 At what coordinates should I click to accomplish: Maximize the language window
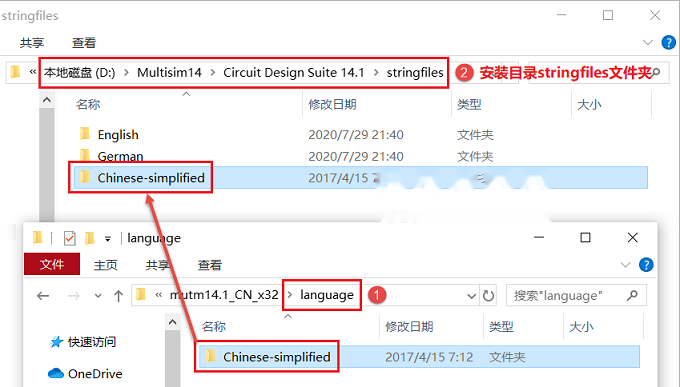click(585, 237)
